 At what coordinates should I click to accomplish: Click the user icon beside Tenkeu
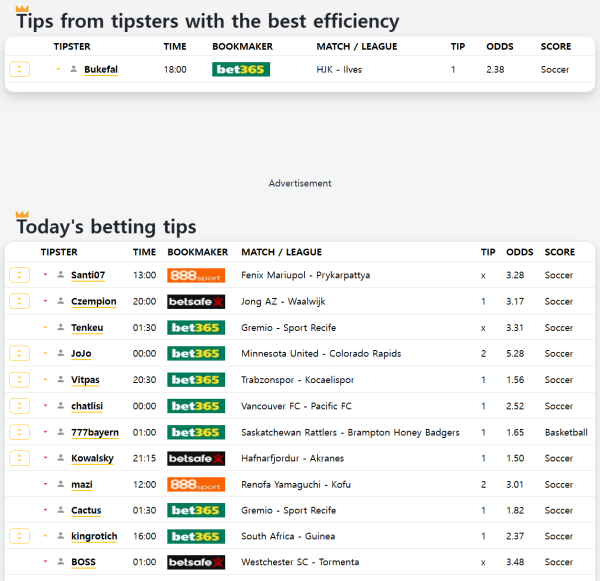click(x=61, y=328)
